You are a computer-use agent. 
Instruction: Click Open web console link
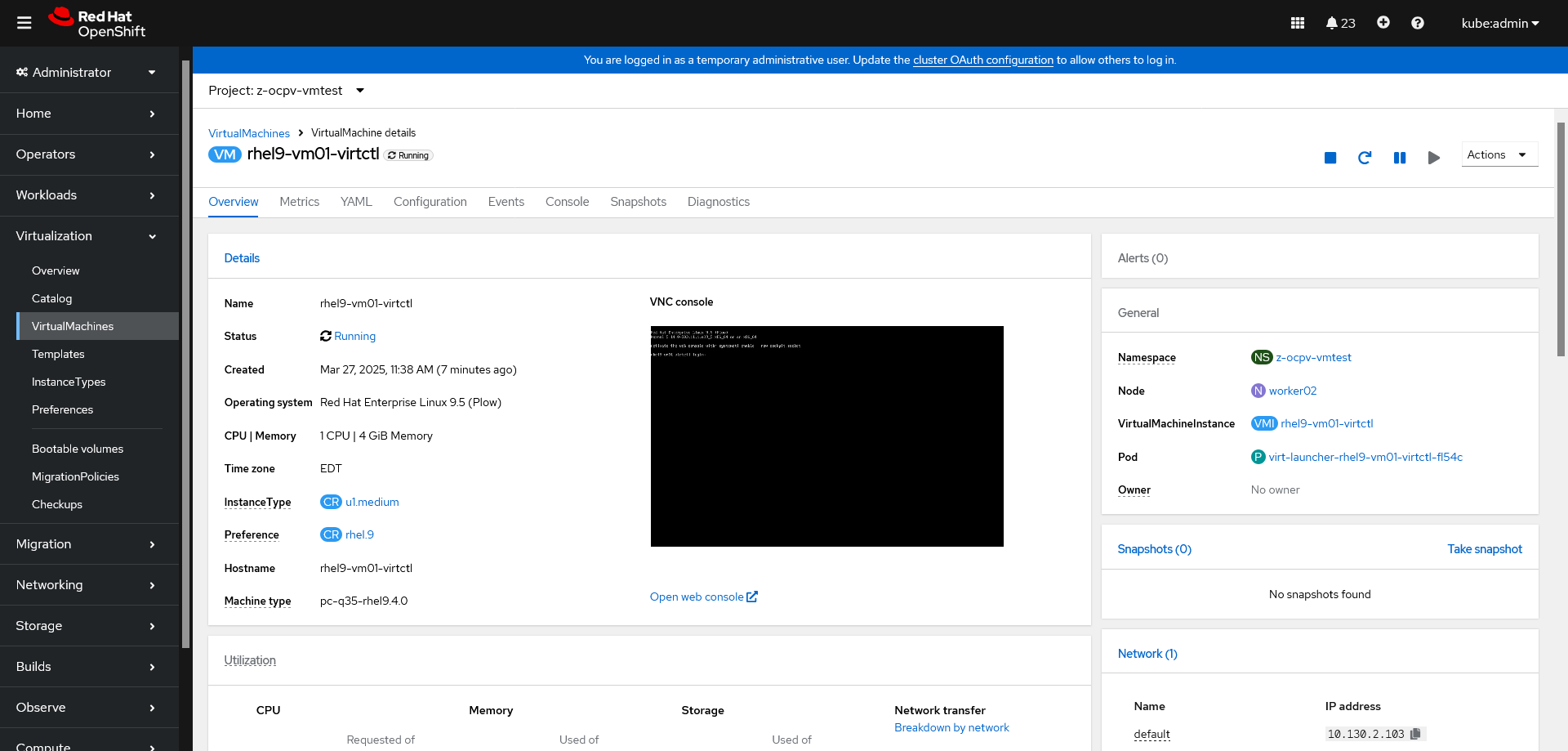[704, 597]
